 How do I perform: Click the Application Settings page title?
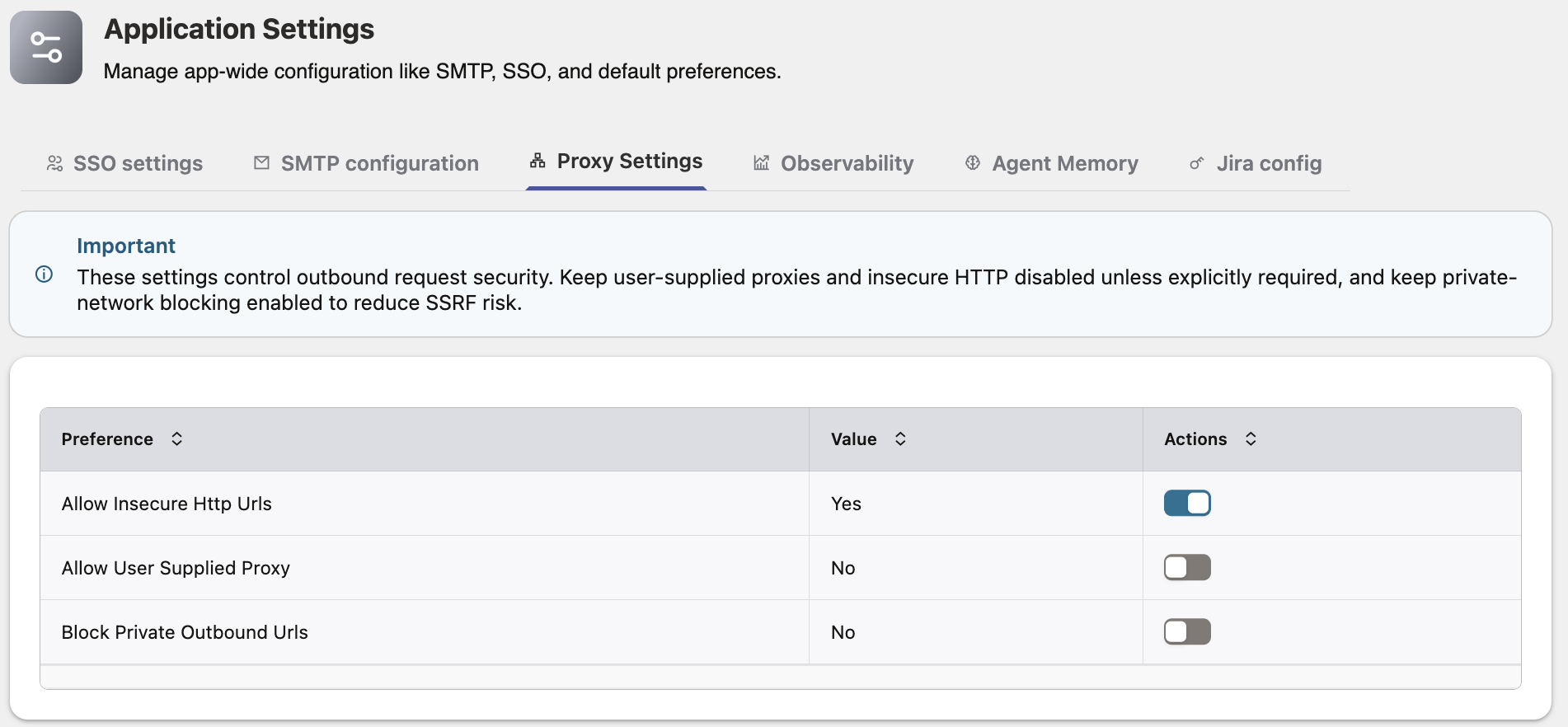click(x=239, y=29)
